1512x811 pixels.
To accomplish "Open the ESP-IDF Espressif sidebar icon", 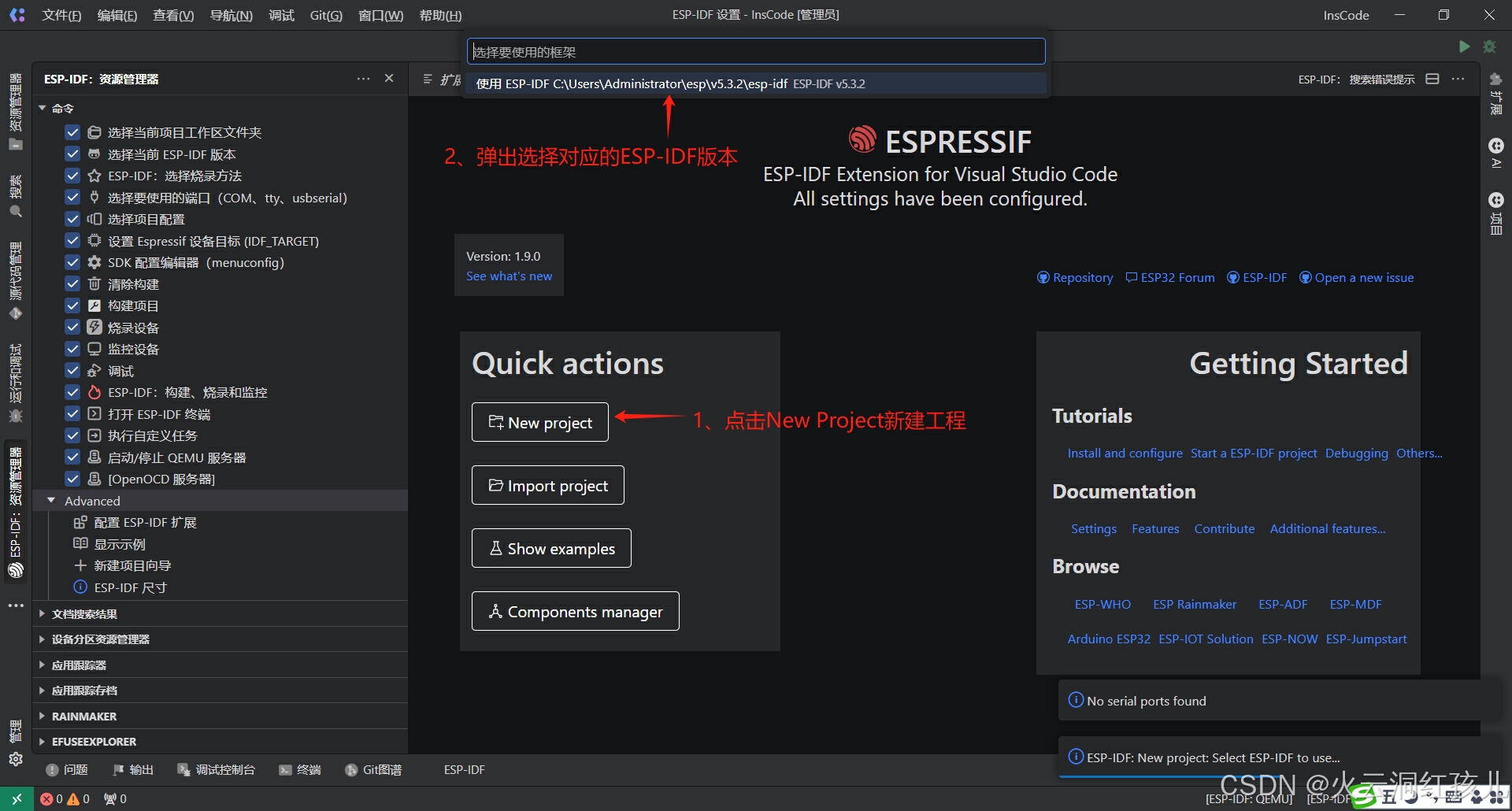I will tap(16, 570).
